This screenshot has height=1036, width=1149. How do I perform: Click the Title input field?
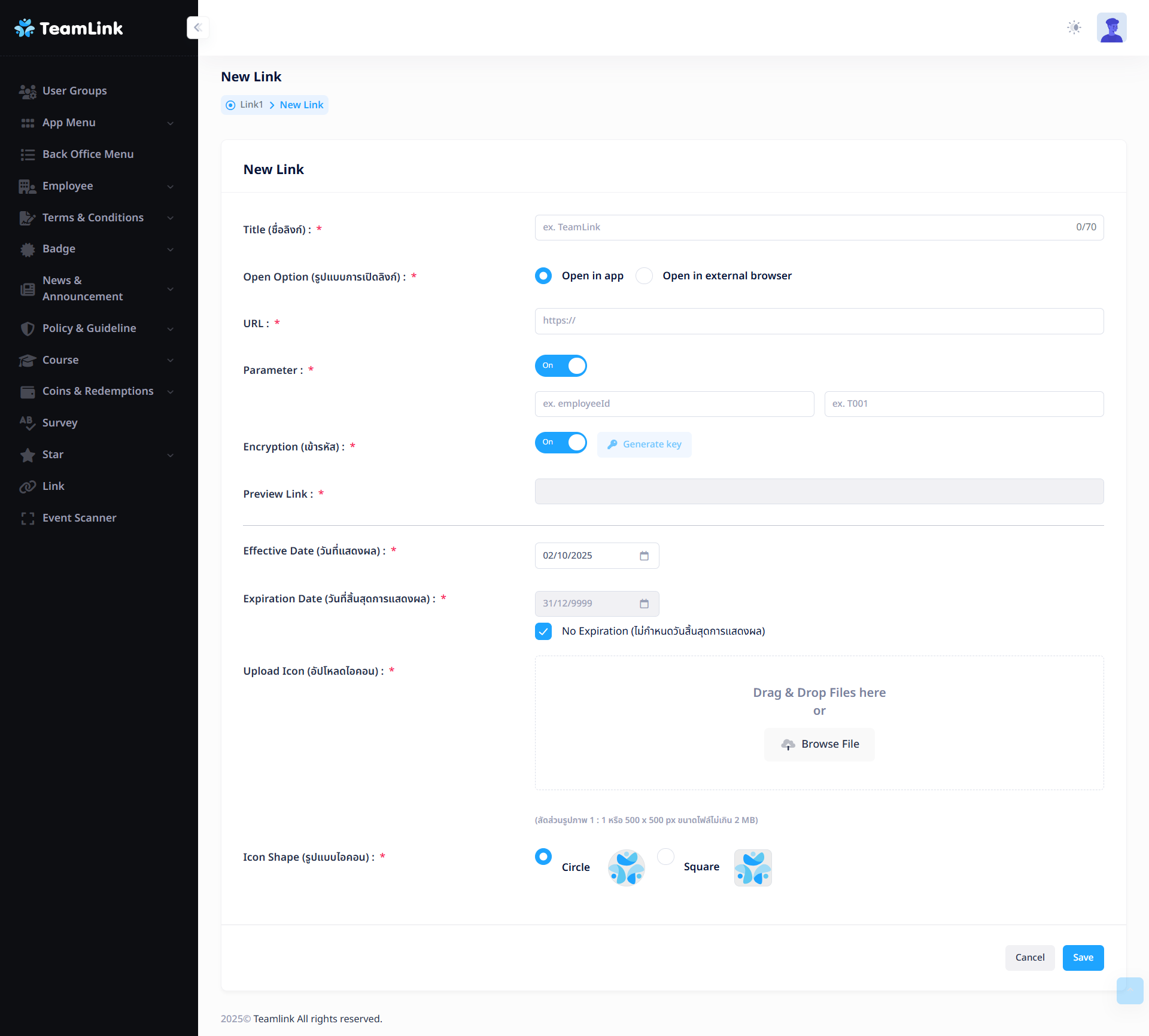coord(802,227)
